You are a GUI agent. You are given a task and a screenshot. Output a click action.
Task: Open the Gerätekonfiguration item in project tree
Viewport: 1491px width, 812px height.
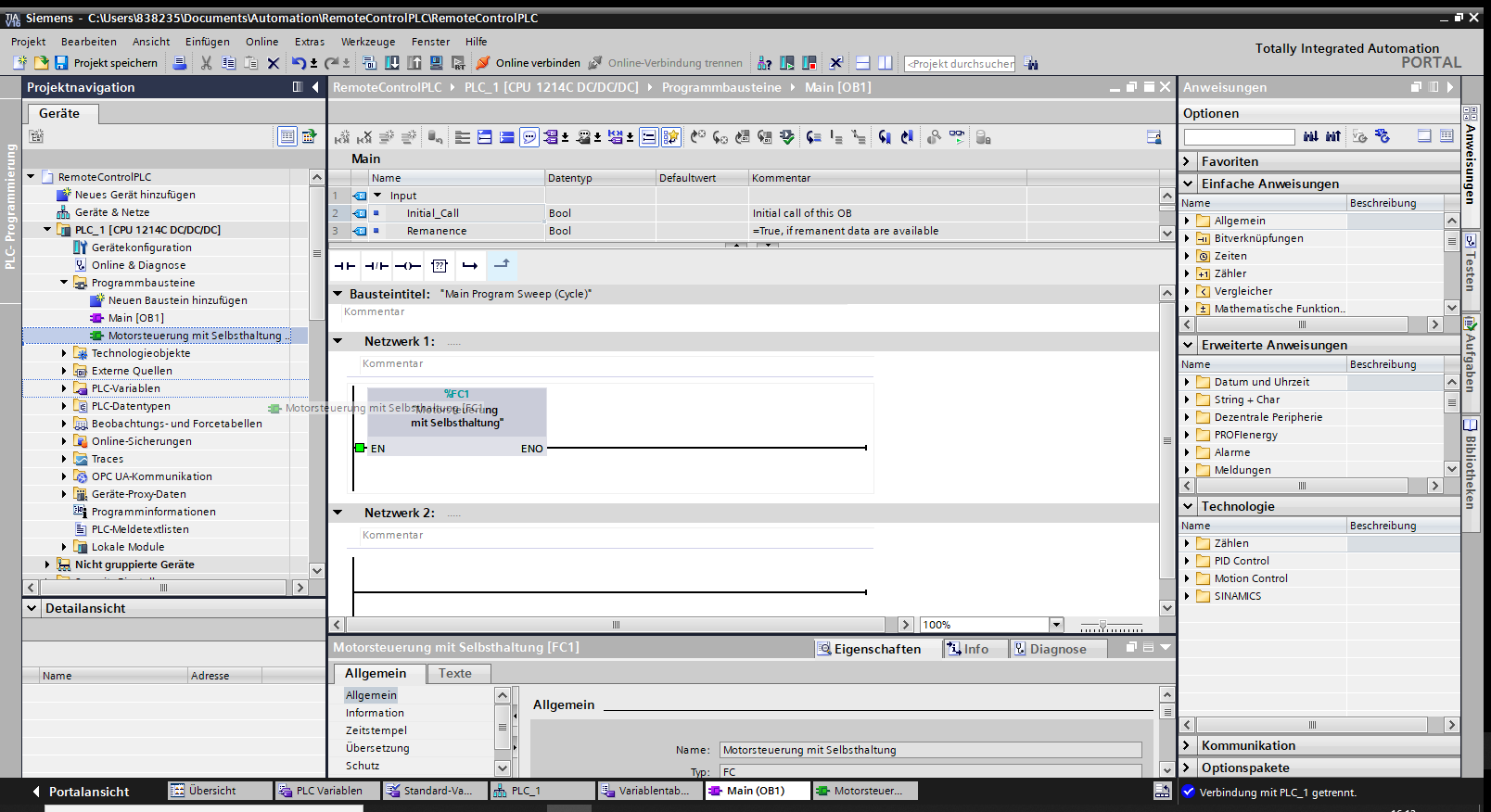pyautogui.click(x=141, y=247)
